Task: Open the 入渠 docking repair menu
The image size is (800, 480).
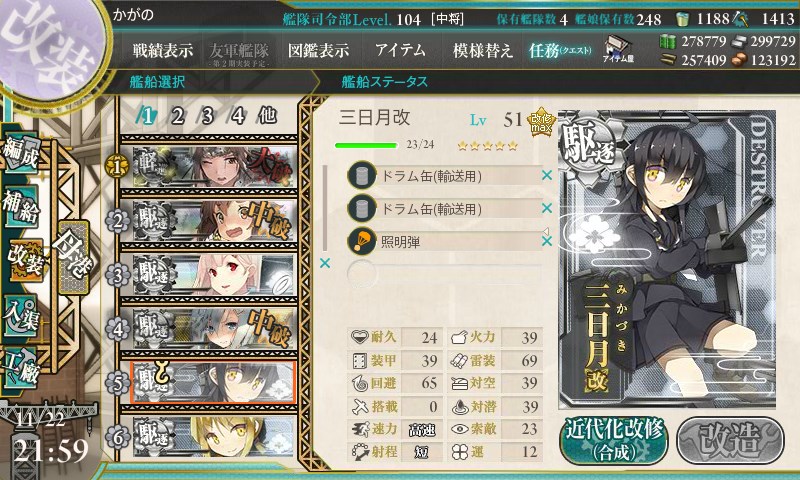Action: (21, 315)
